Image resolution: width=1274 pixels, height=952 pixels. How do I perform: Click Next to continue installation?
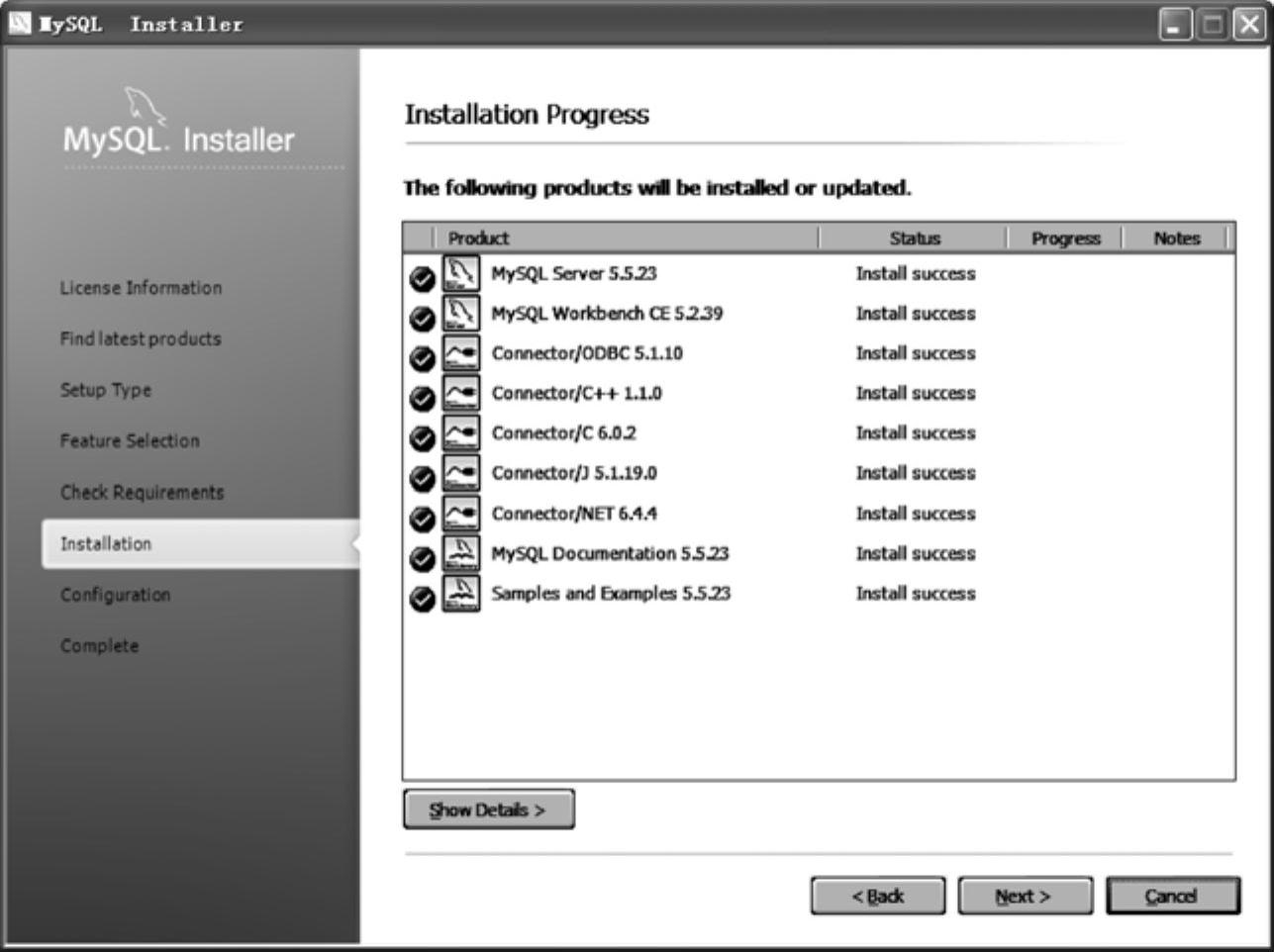[x=1026, y=897]
